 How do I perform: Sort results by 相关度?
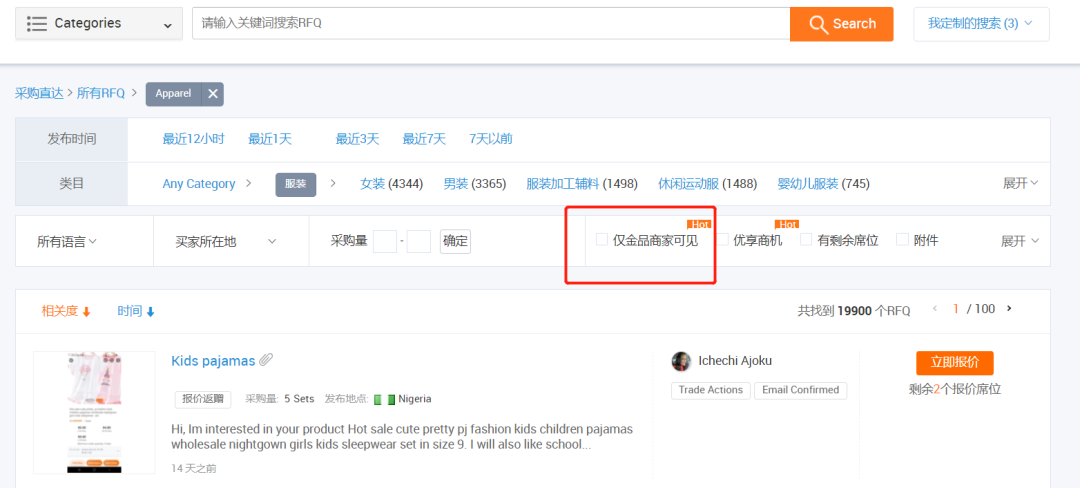coord(66,311)
